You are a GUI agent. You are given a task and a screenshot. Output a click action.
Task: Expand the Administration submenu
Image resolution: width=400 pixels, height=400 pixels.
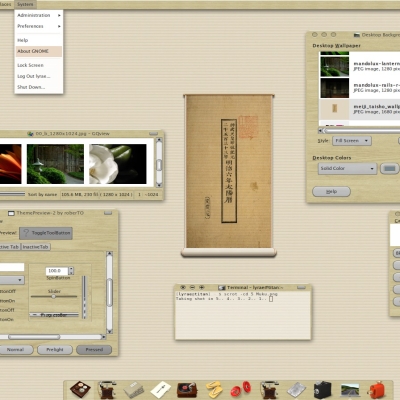click(x=39, y=15)
